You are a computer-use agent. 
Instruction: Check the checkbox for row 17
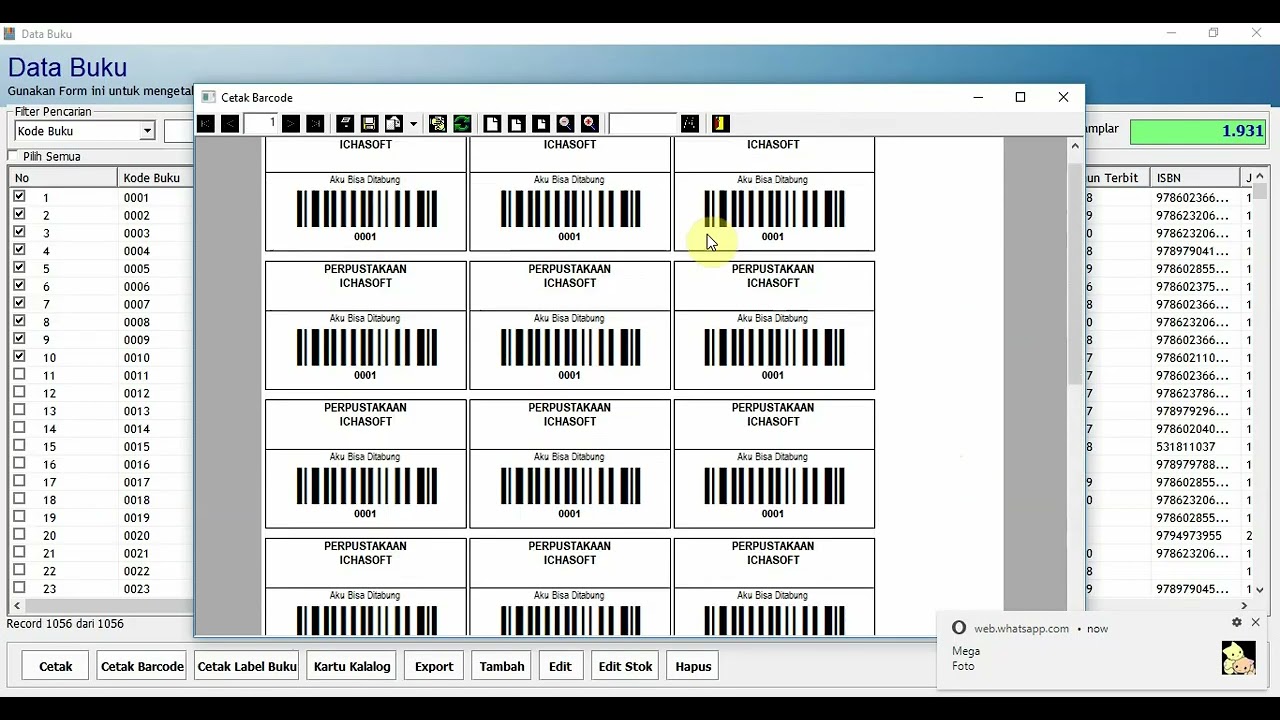pyautogui.click(x=19, y=482)
